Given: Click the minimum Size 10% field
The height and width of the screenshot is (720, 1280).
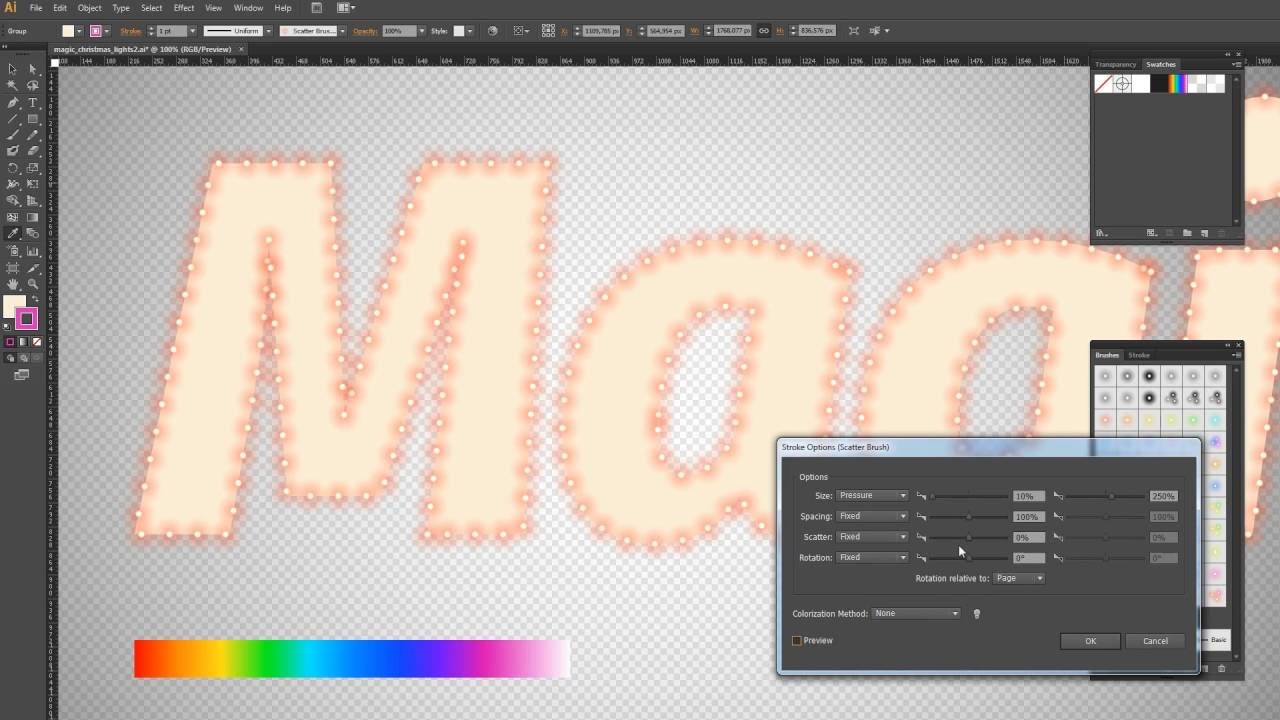Looking at the screenshot, I should [1028, 496].
